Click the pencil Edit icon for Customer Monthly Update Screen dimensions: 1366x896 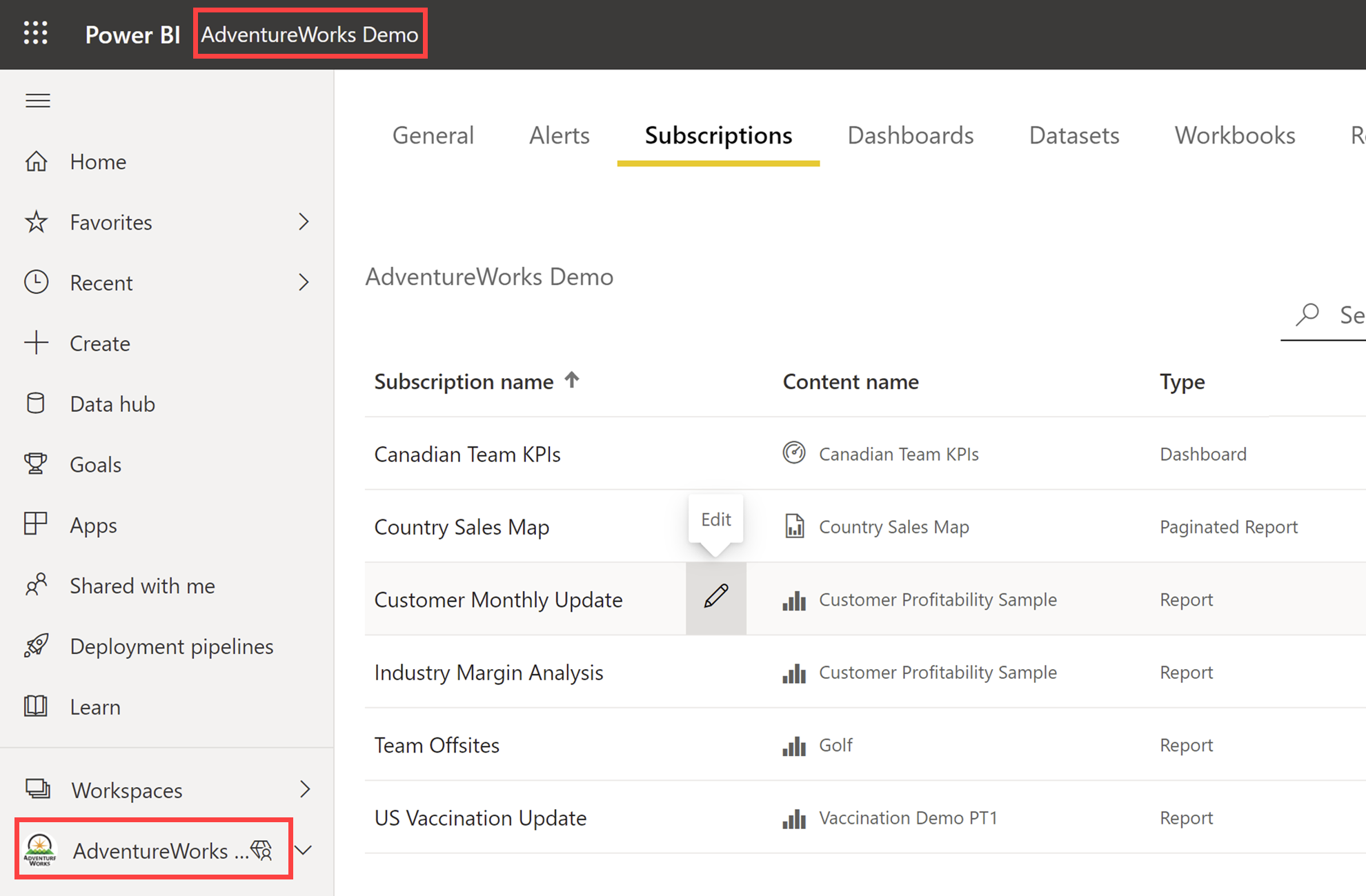[x=716, y=597]
